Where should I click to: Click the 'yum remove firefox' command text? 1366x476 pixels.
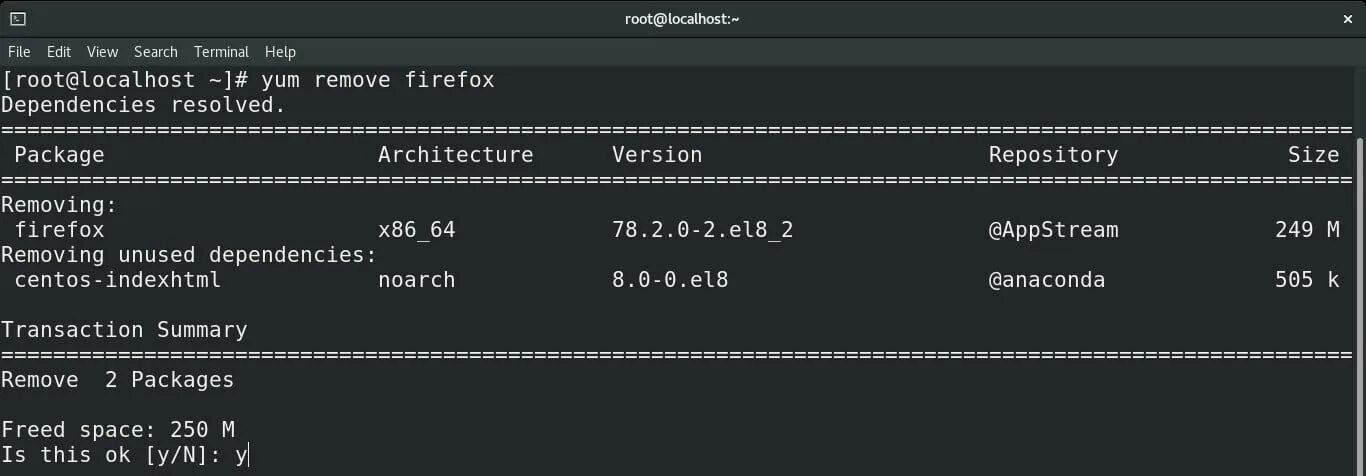point(377,80)
